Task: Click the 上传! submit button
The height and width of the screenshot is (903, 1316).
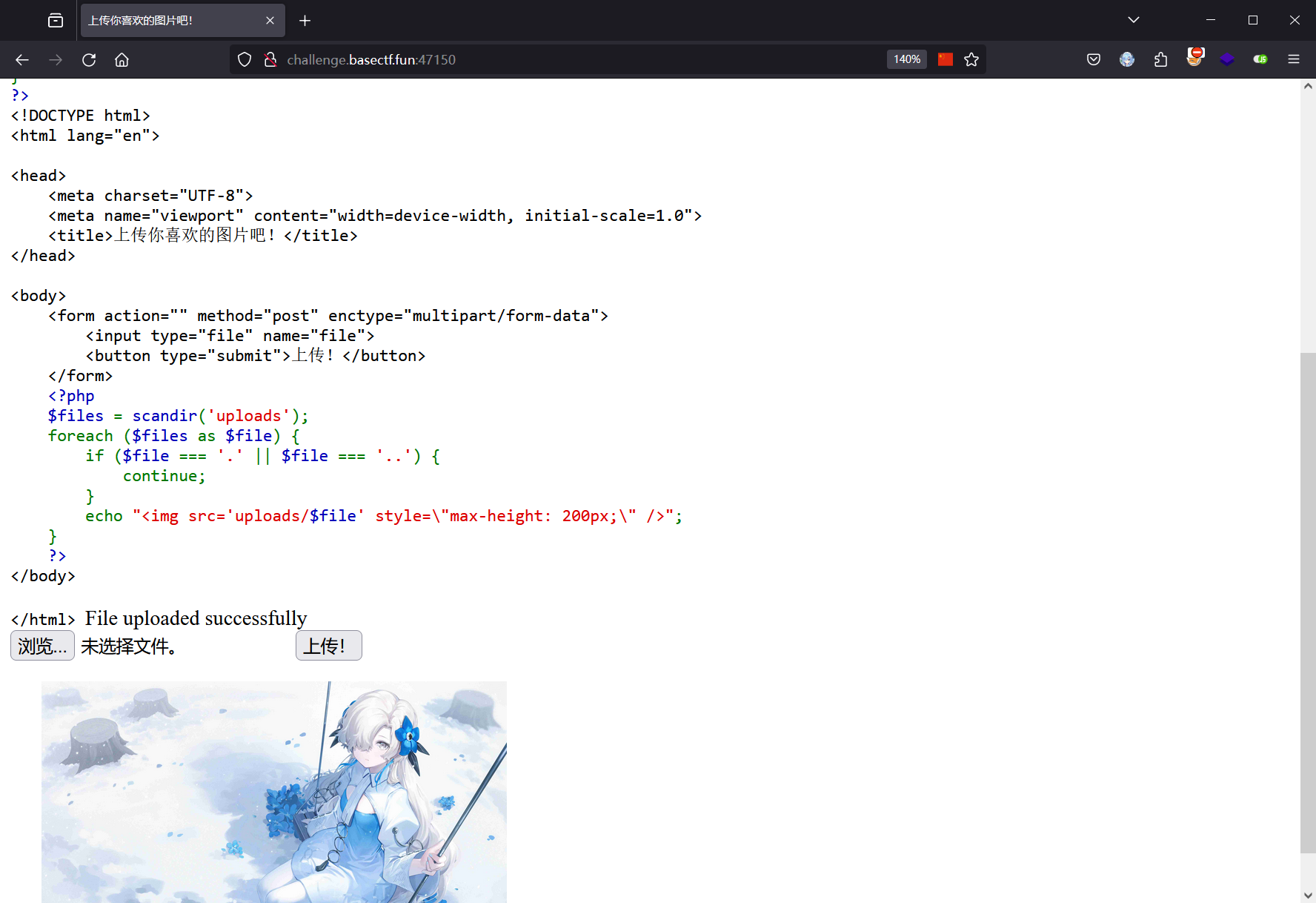Action: 328,646
